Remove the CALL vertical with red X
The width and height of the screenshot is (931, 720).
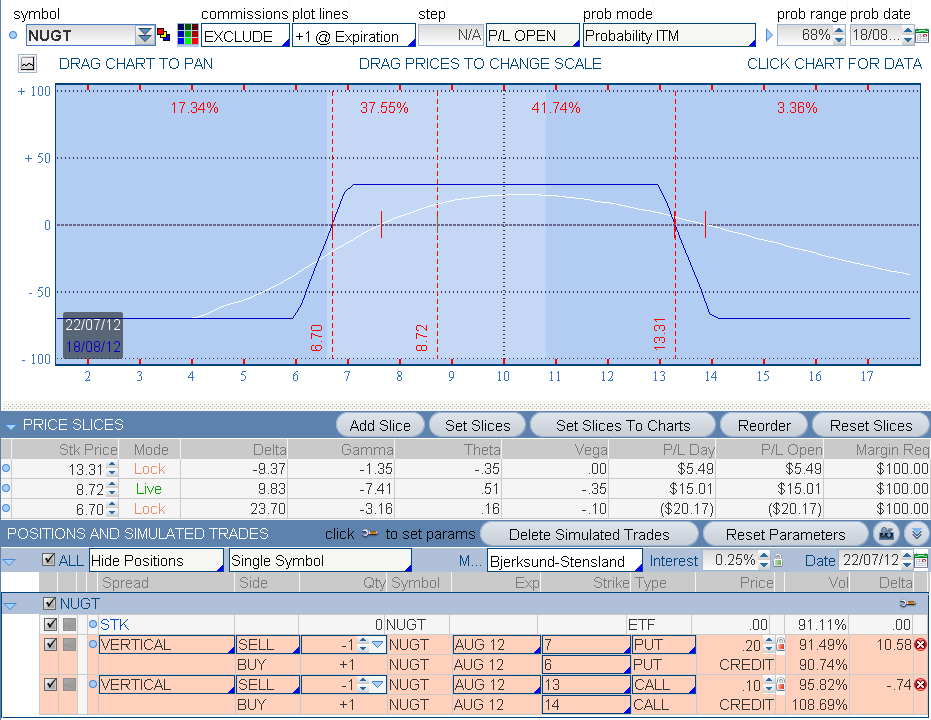(x=921, y=685)
